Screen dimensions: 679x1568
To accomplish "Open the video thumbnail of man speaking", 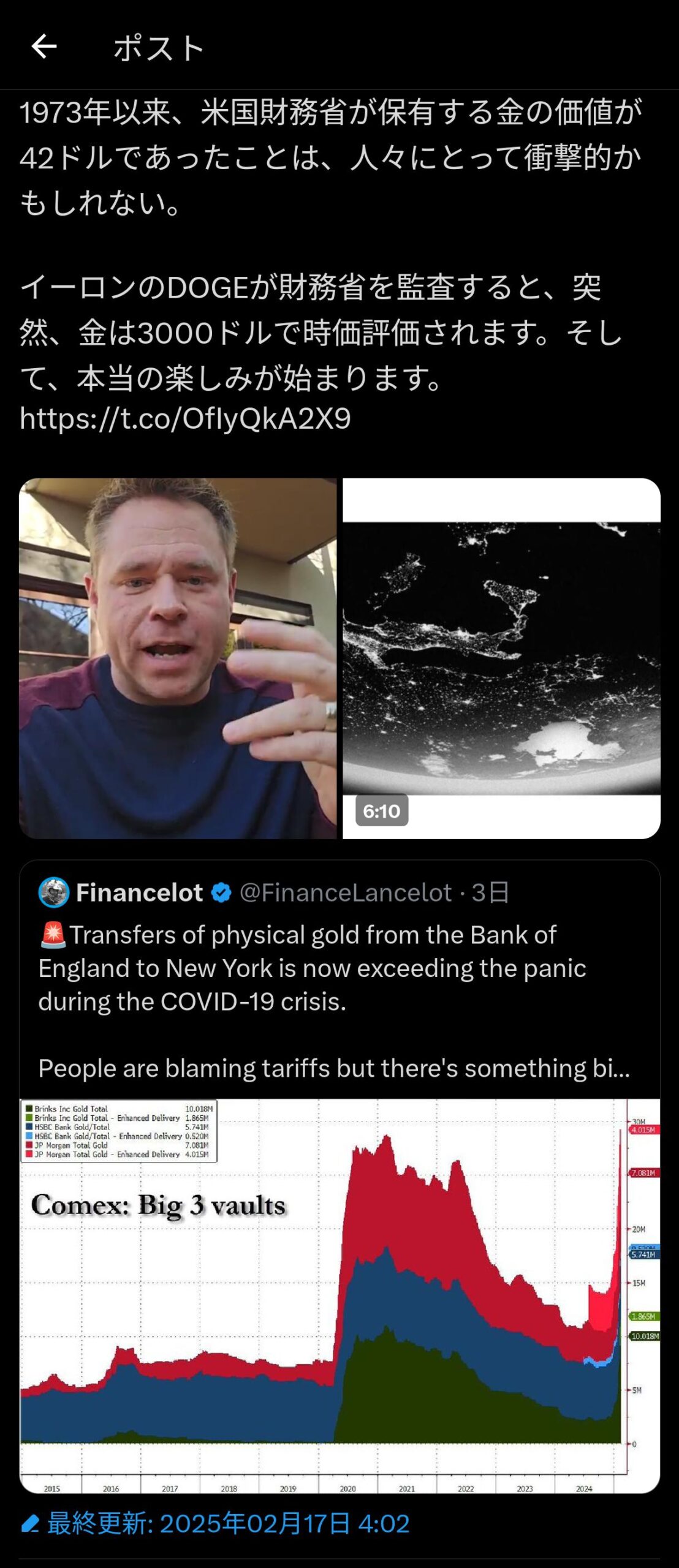I will [178, 658].
